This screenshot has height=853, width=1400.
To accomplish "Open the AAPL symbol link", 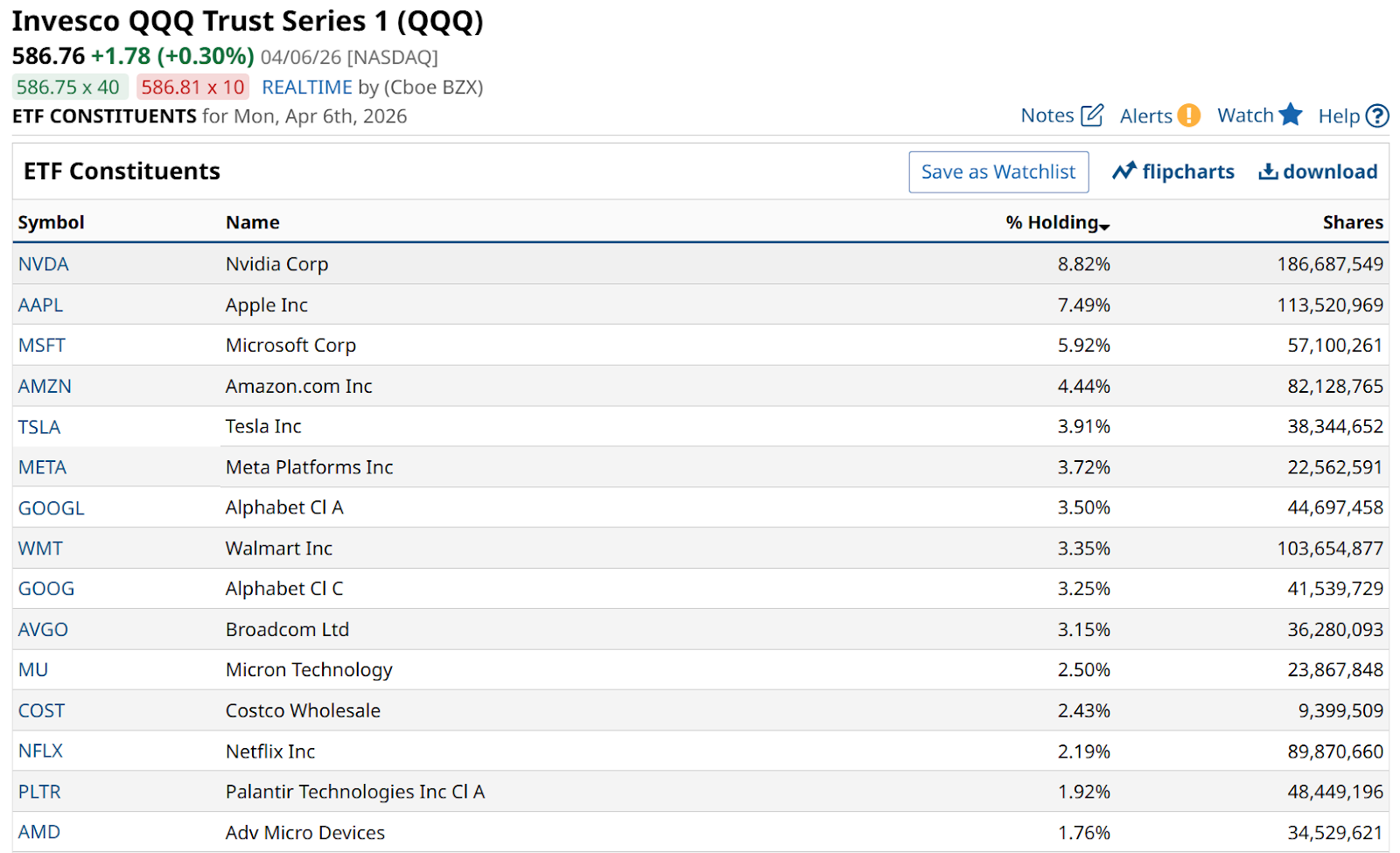I will tap(41, 305).
